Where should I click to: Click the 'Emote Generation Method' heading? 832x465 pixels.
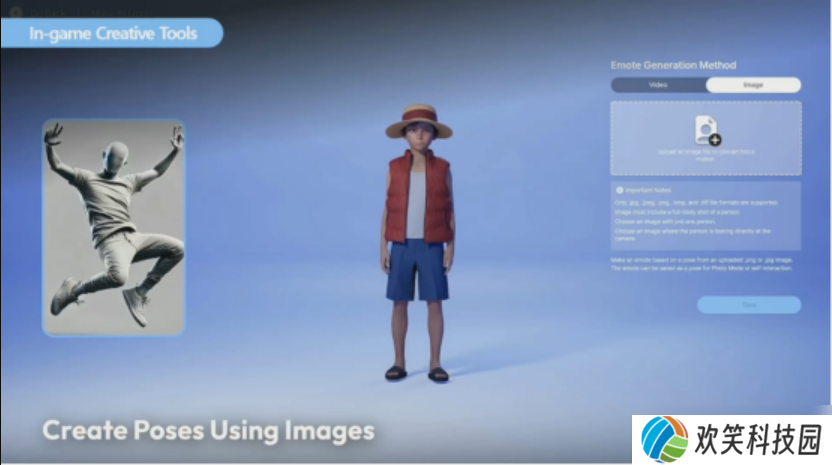[673, 65]
